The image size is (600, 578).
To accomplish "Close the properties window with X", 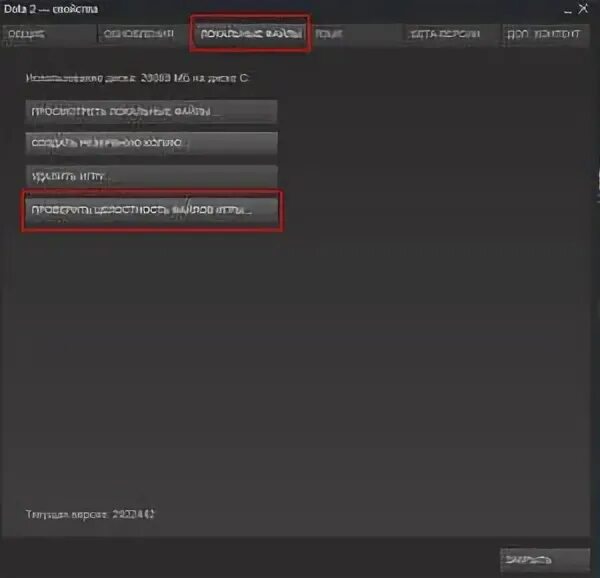I will point(583,9).
